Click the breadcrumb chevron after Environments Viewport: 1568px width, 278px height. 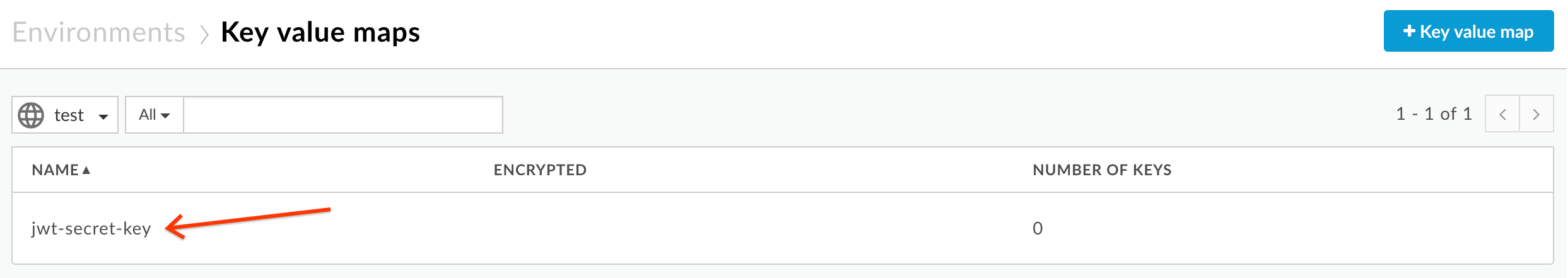pos(204,33)
